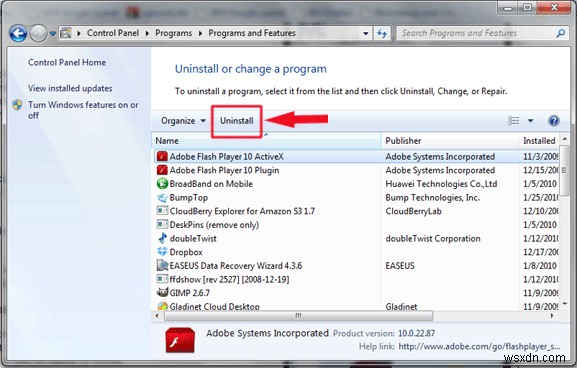Screen dimensions: 577x368
Task: Click the Gladinet Cloud Desktop icon
Action: pos(162,306)
